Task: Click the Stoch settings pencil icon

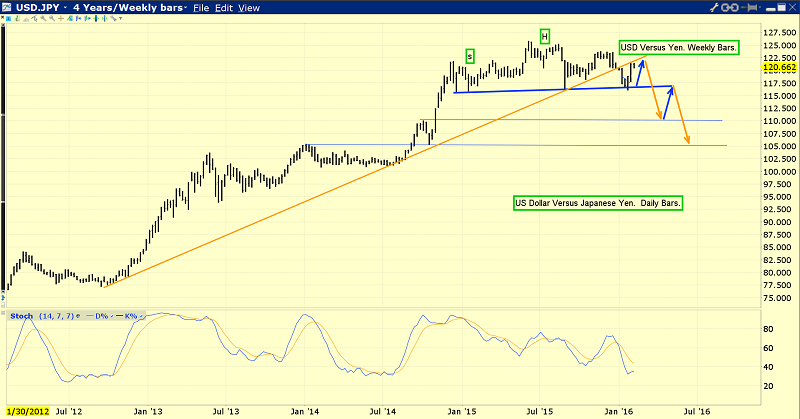Action: 78,316
